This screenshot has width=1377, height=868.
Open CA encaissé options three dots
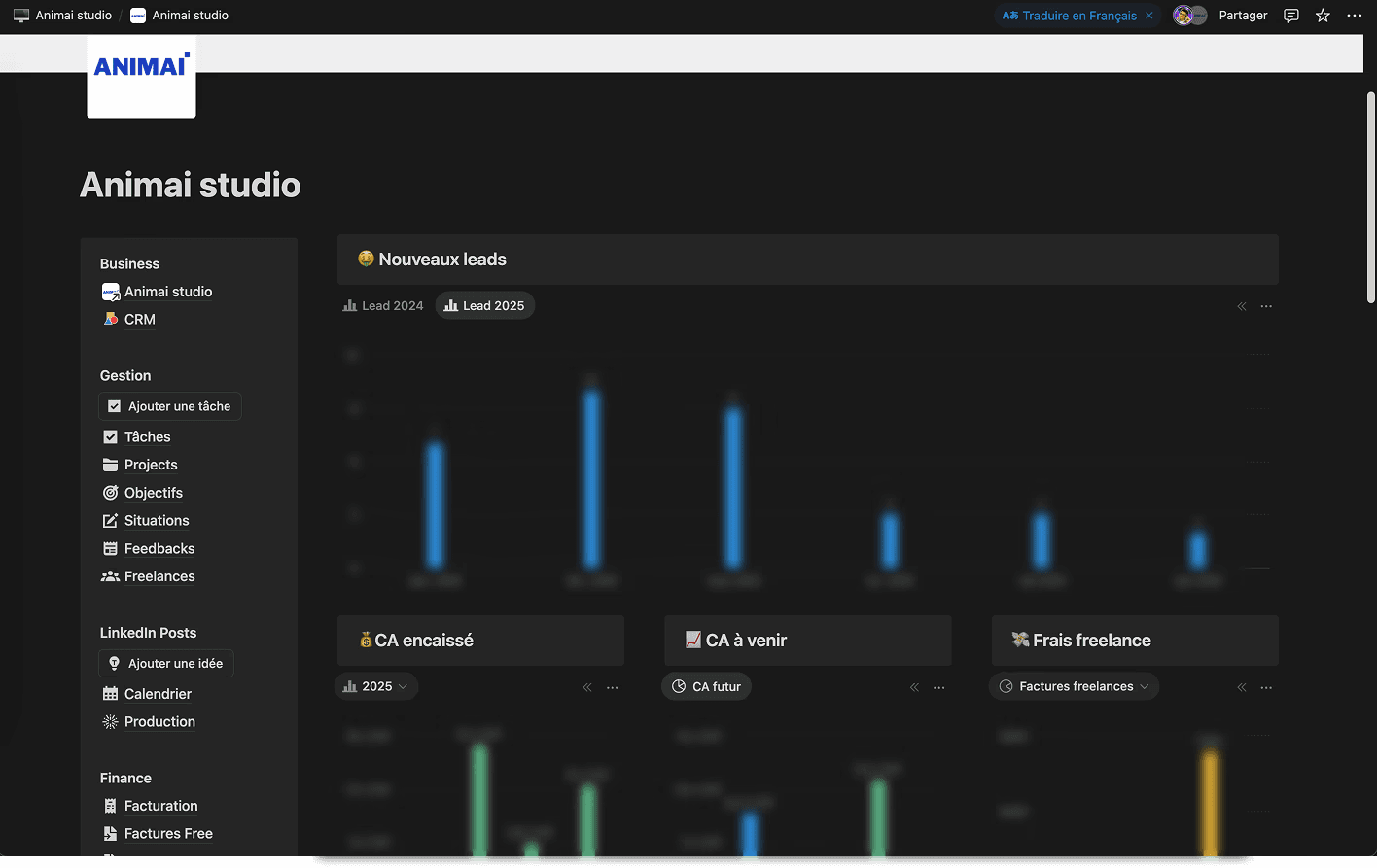pos(613,687)
